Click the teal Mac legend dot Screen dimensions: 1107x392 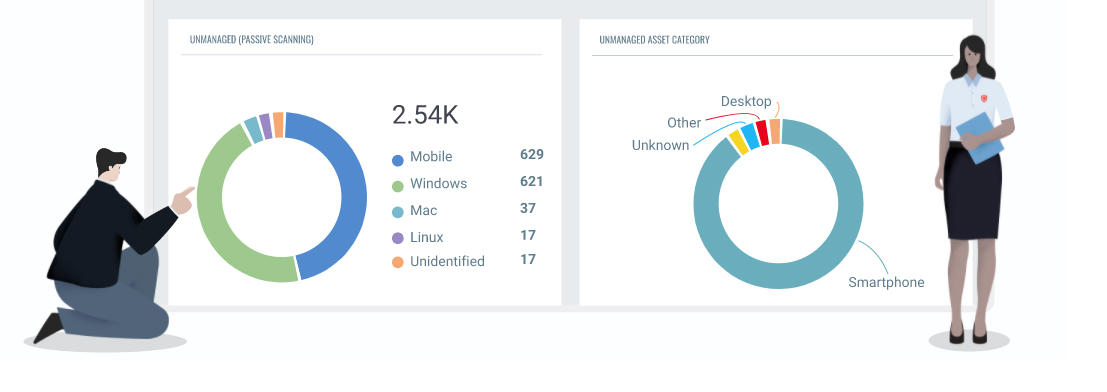pyautogui.click(x=397, y=212)
